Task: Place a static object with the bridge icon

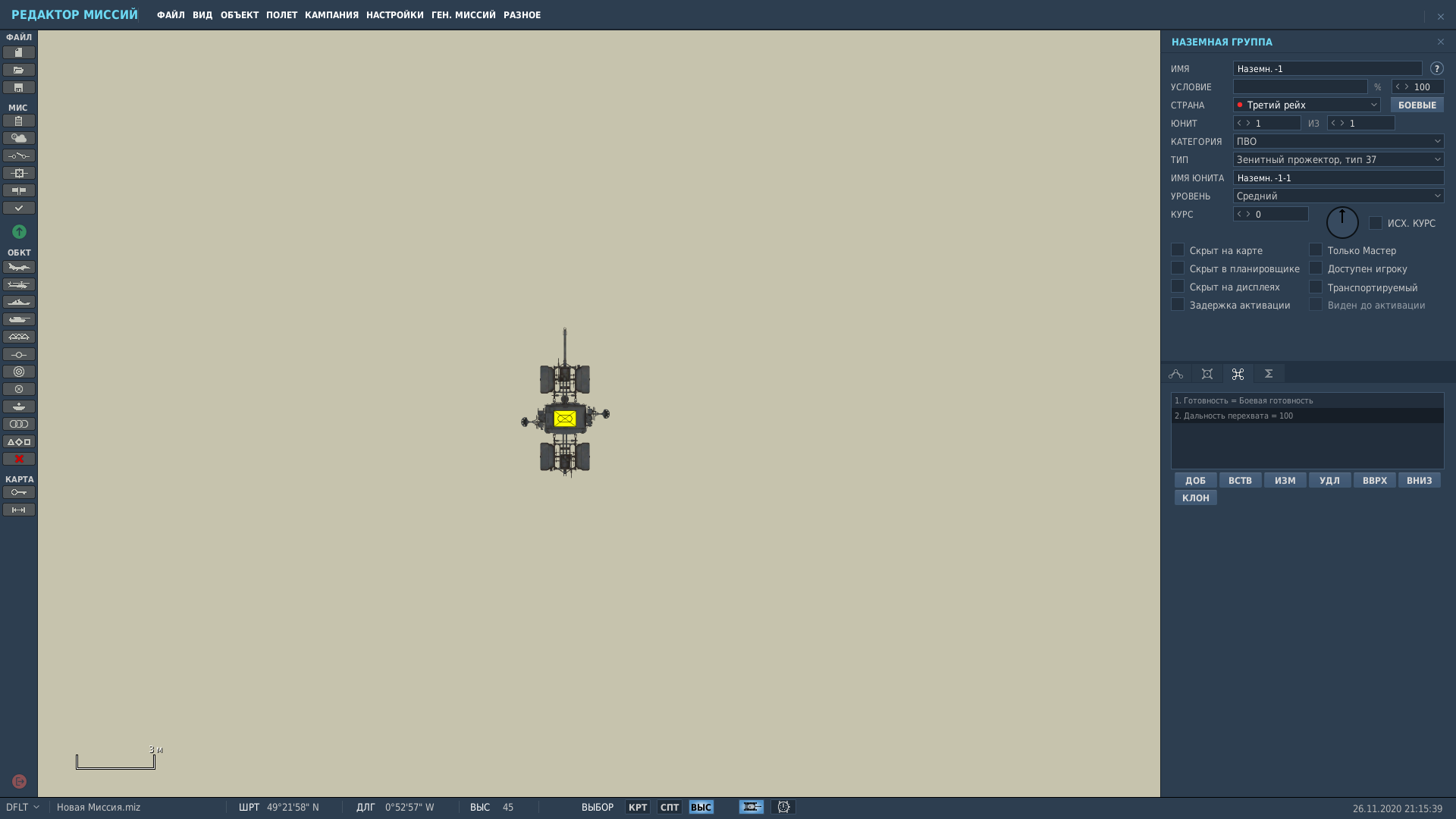Action: (19, 337)
